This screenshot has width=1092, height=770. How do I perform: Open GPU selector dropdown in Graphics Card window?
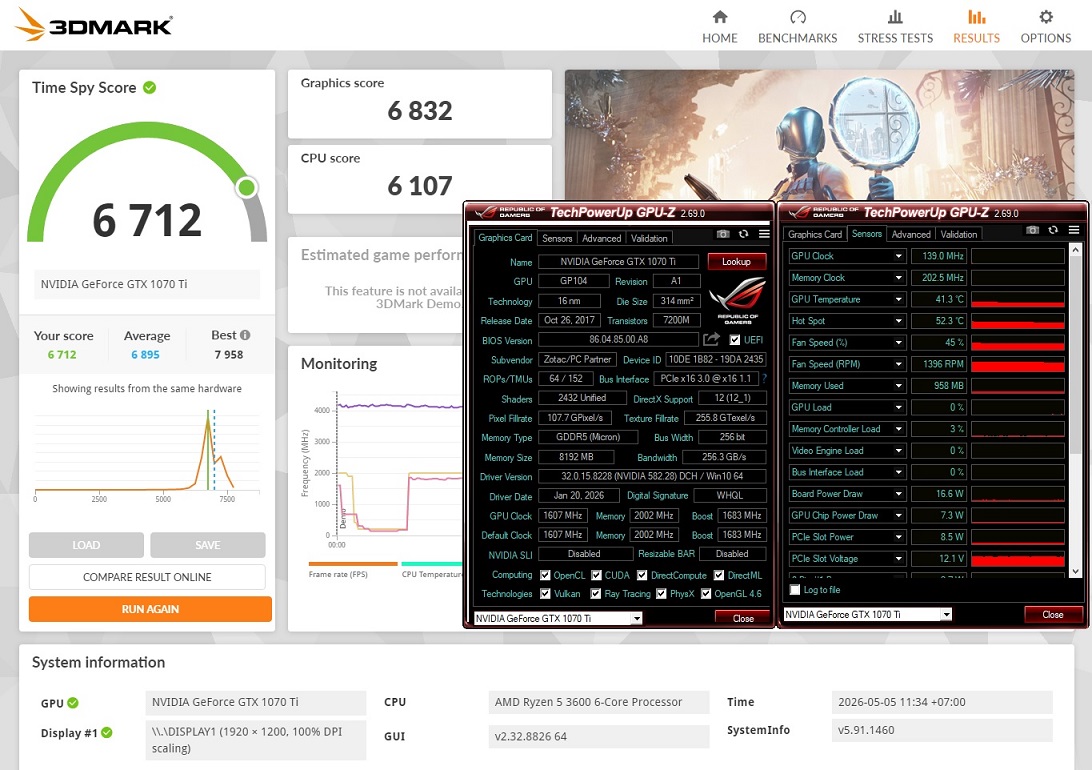(637, 618)
